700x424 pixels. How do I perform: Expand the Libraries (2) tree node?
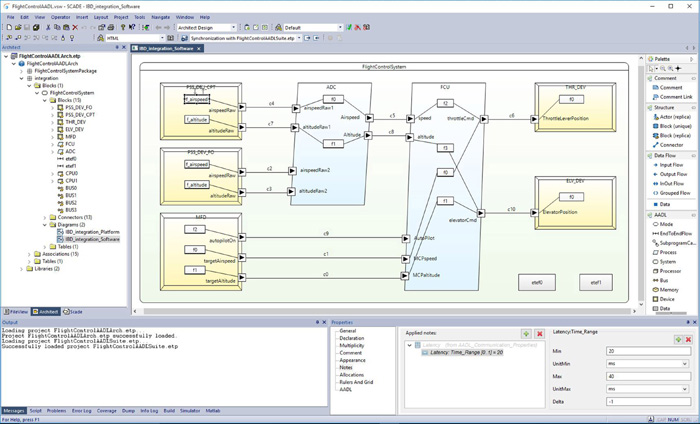tap(21, 269)
